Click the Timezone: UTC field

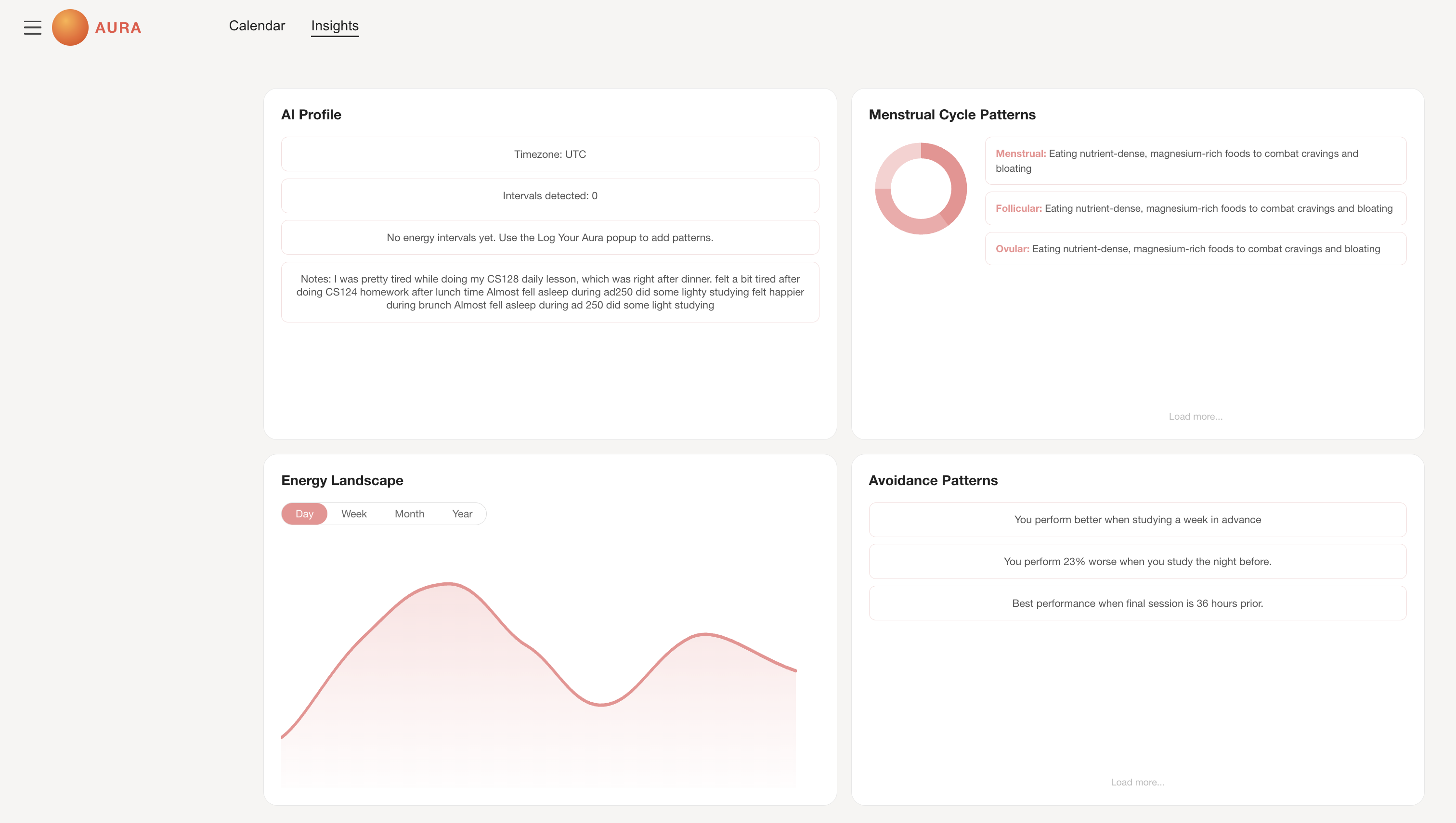coord(549,154)
